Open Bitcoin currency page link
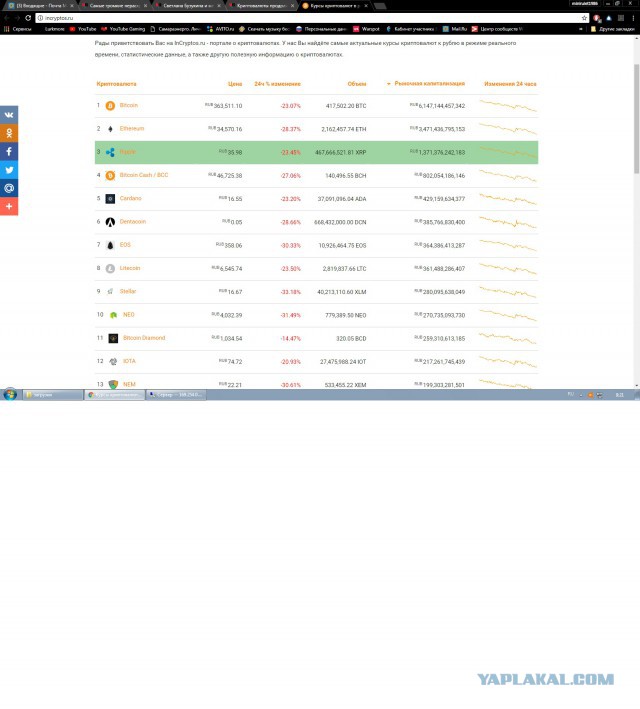Image resolution: width=640 pixels, height=709 pixels. (x=129, y=105)
